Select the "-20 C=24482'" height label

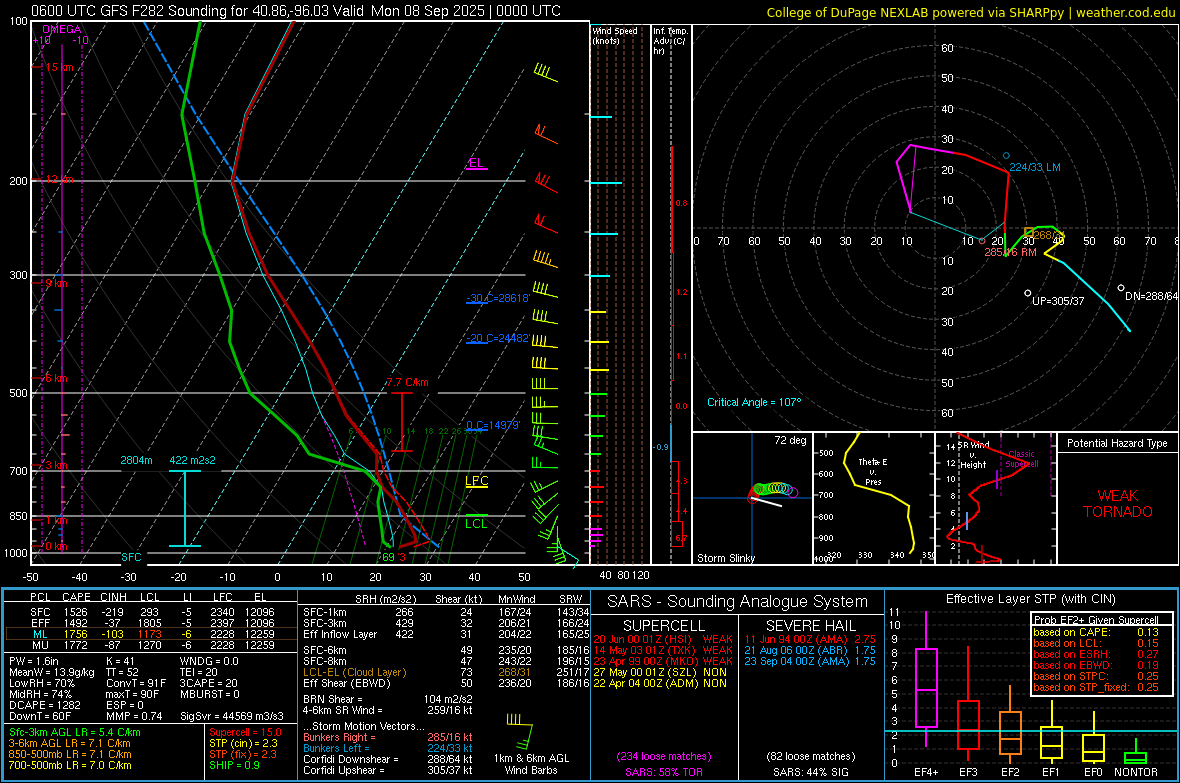point(498,338)
